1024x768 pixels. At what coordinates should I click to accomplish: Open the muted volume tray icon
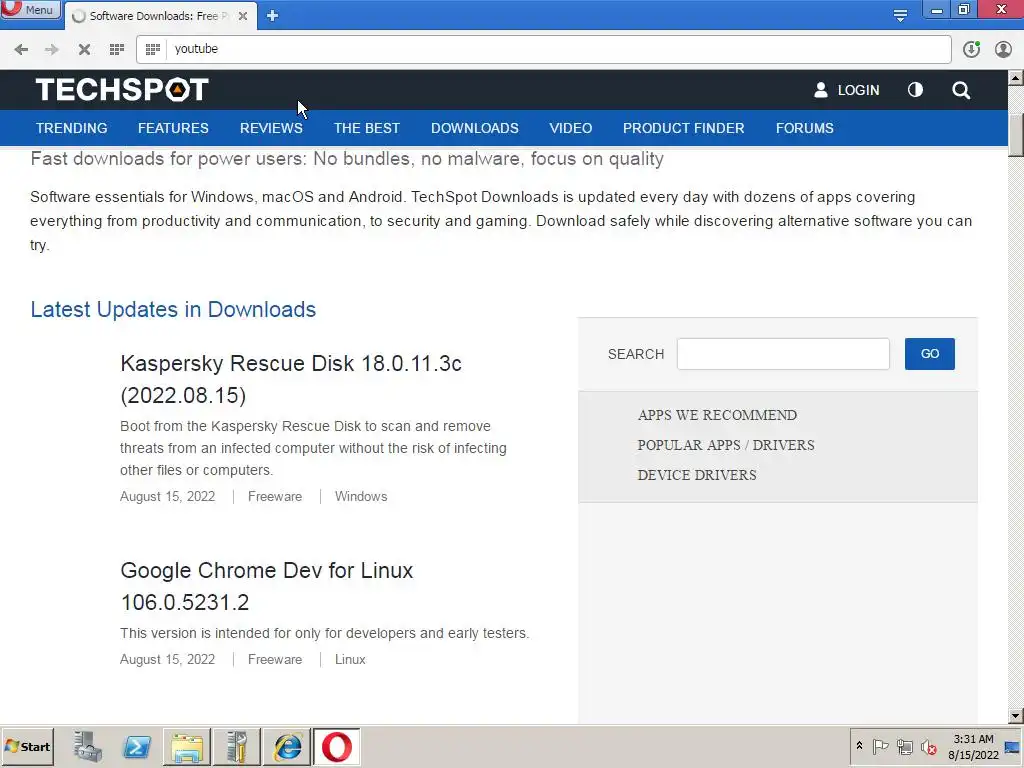pyautogui.click(x=928, y=746)
